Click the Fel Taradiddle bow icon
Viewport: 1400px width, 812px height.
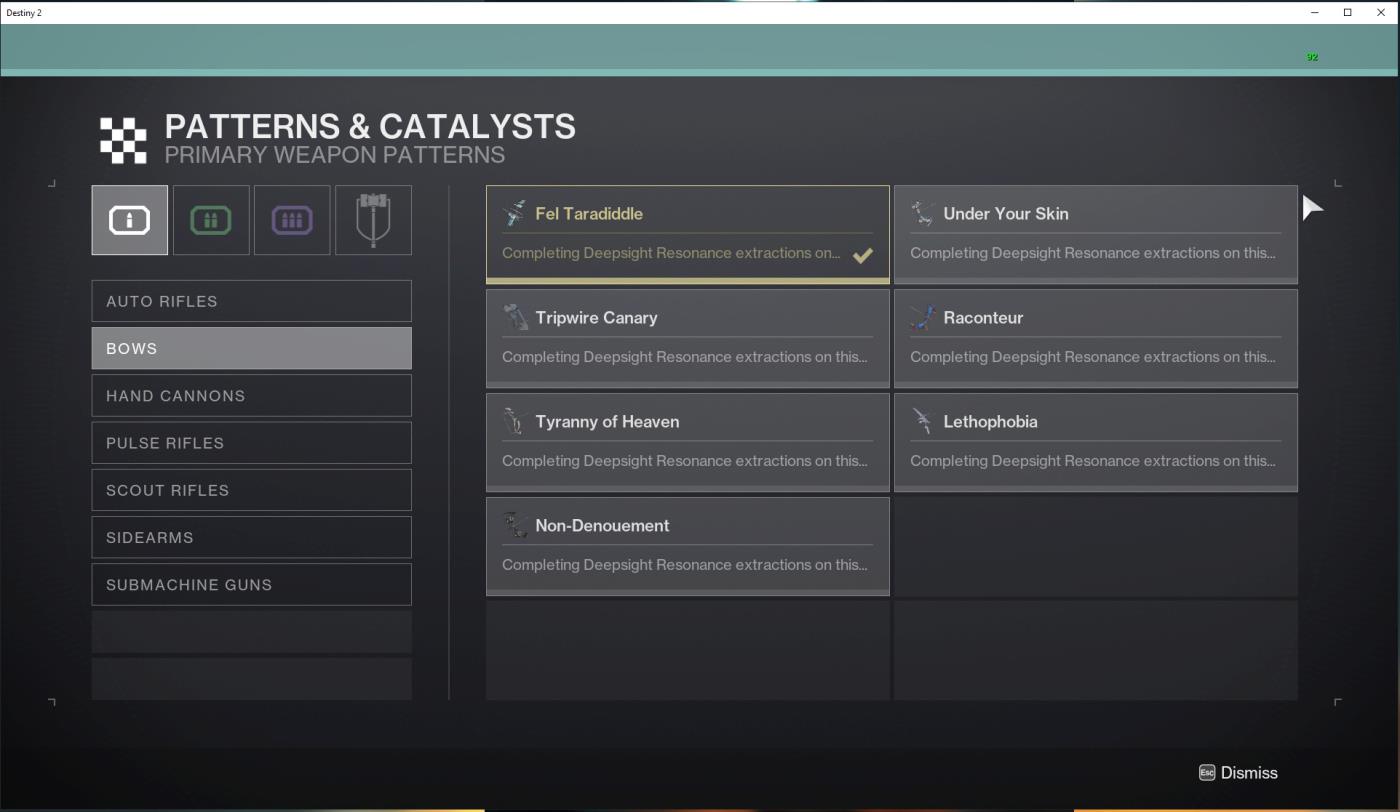pos(515,213)
